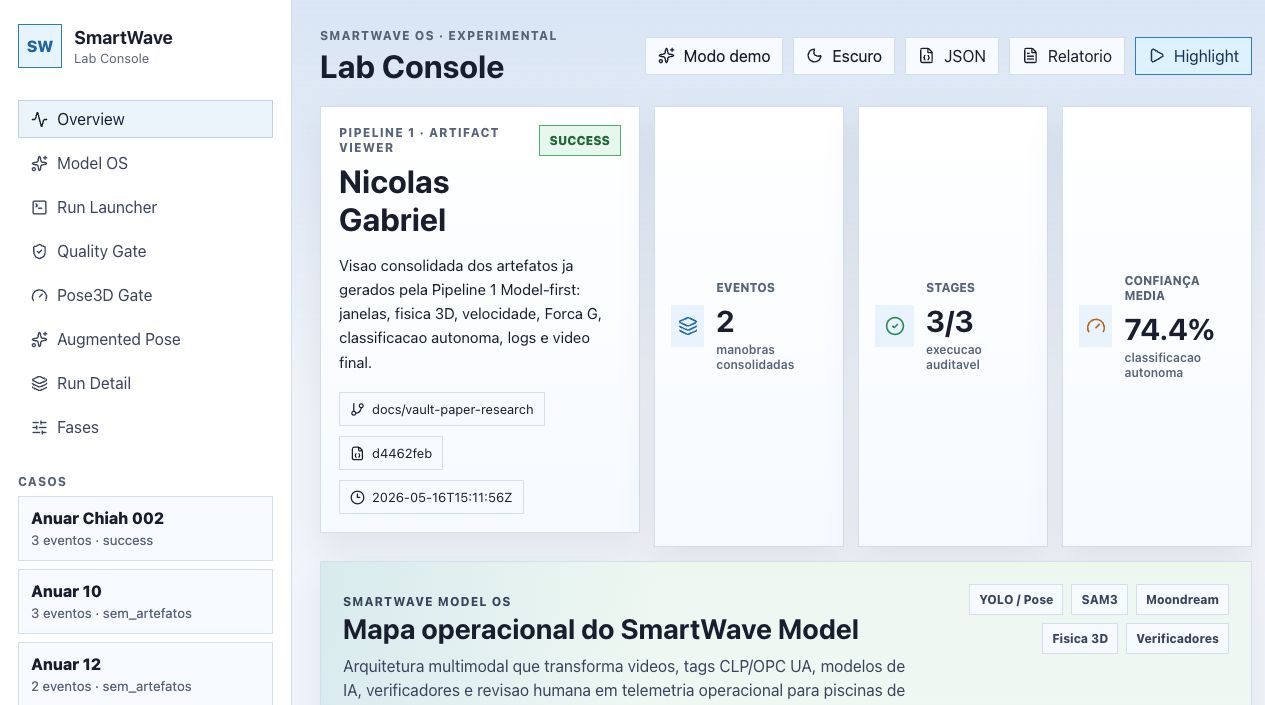The width and height of the screenshot is (1265, 705).
Task: Click the Overview pulse icon
Action: [40, 119]
